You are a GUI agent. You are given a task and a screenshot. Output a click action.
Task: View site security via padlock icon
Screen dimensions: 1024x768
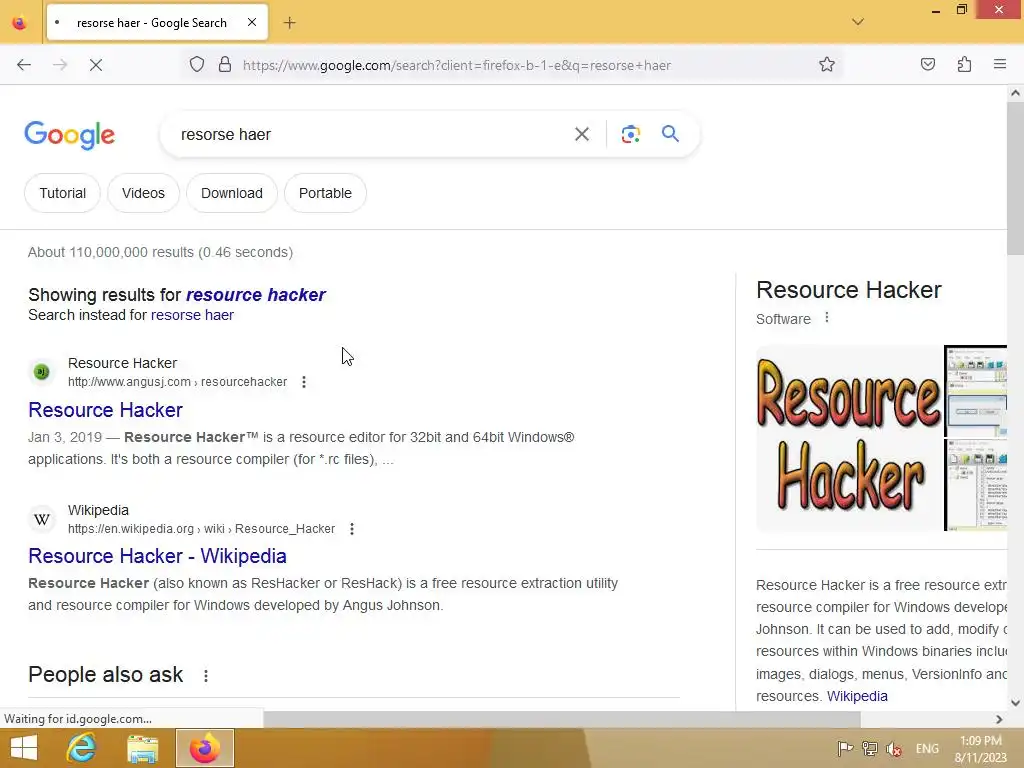225,65
